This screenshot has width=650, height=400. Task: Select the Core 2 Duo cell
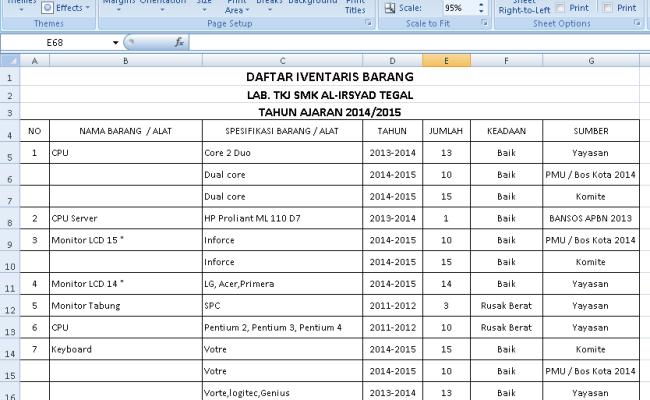pos(282,153)
